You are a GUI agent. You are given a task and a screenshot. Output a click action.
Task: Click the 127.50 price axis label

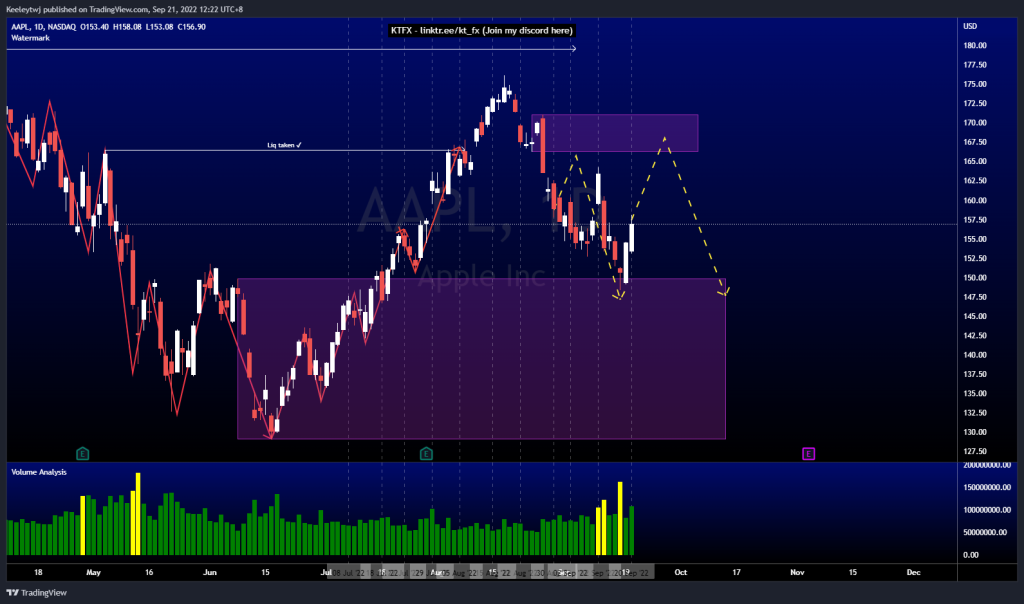pos(974,451)
